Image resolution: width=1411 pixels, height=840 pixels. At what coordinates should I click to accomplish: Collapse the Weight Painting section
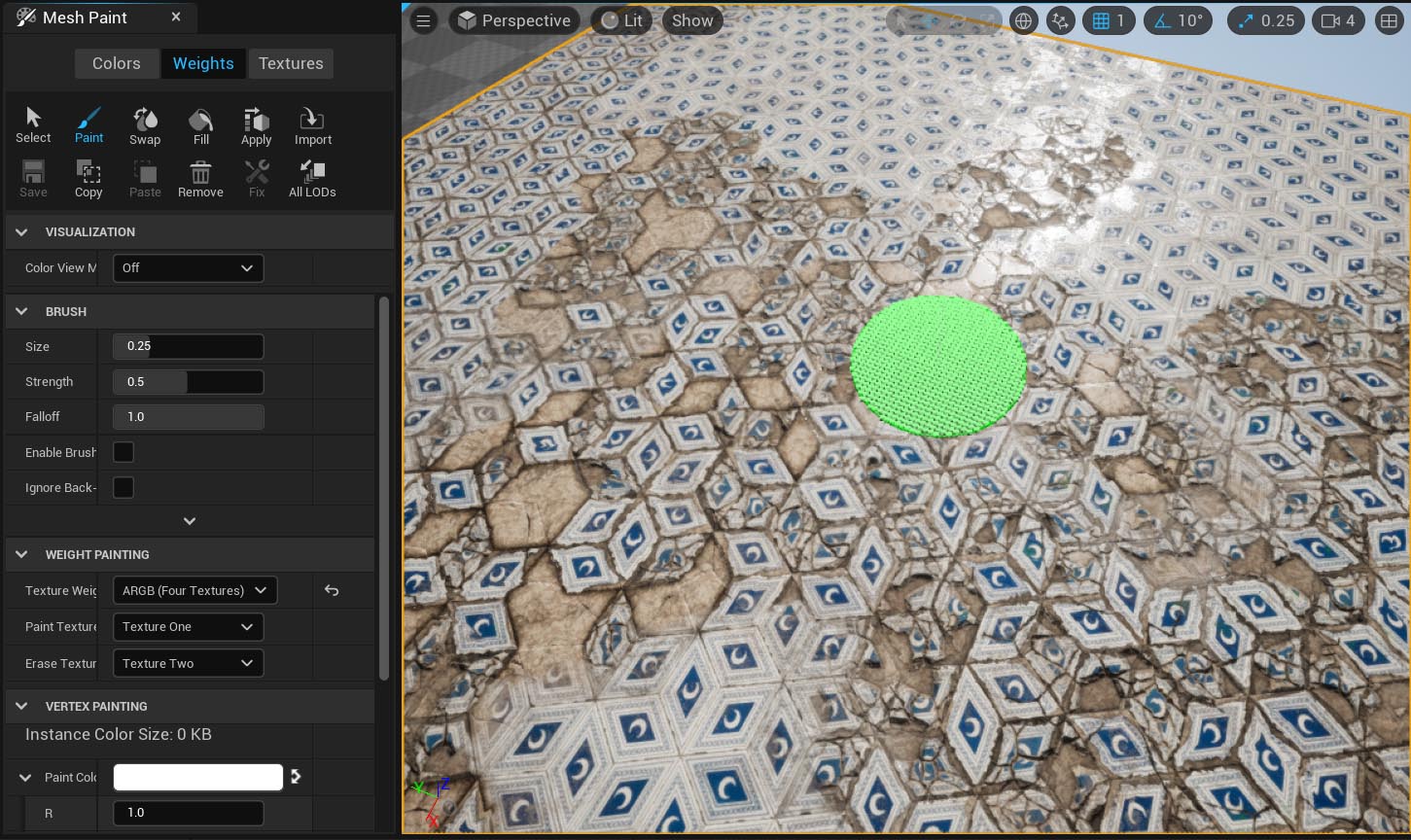click(21, 555)
